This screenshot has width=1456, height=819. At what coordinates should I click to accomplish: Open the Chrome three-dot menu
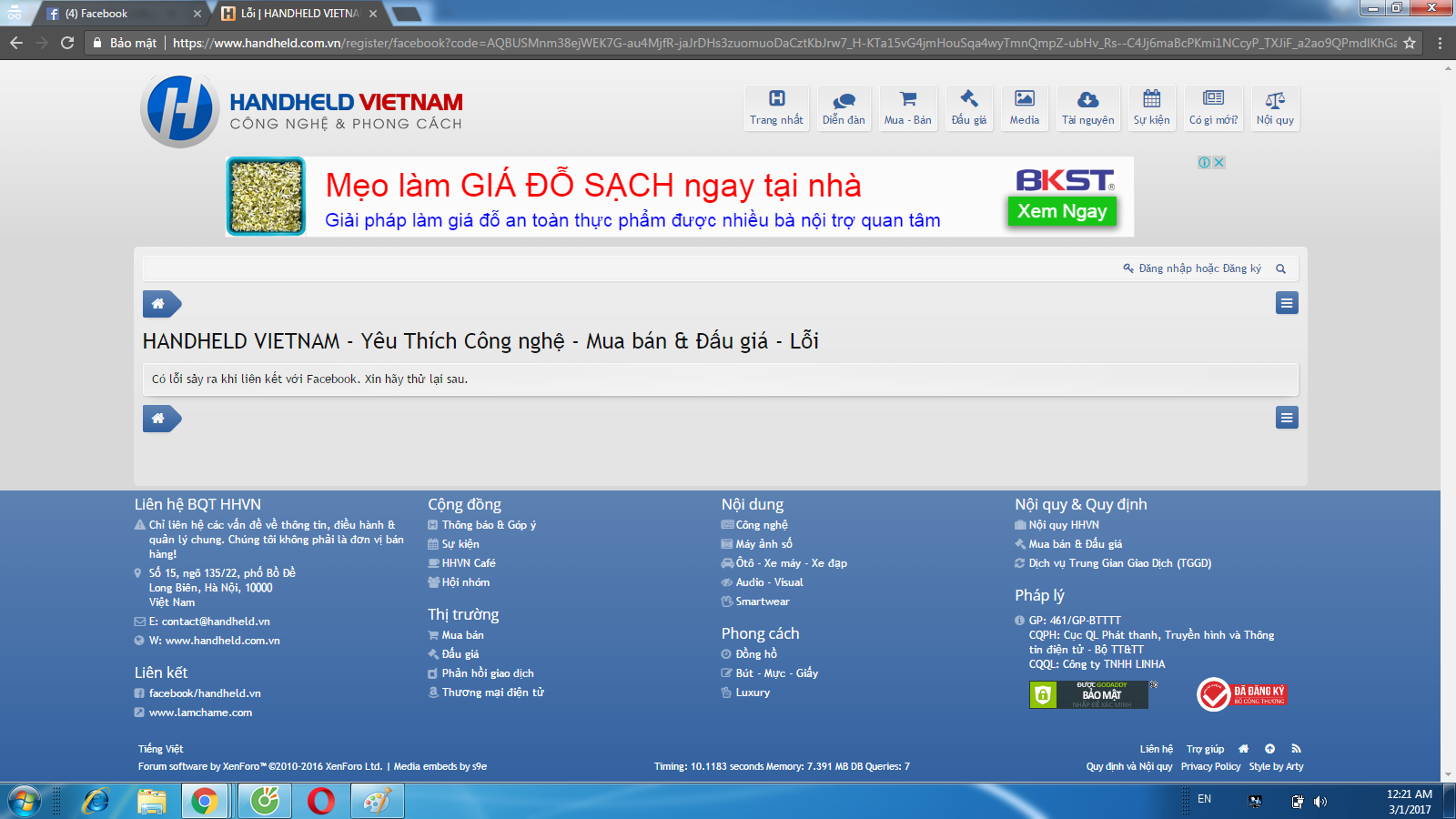coord(1440,43)
